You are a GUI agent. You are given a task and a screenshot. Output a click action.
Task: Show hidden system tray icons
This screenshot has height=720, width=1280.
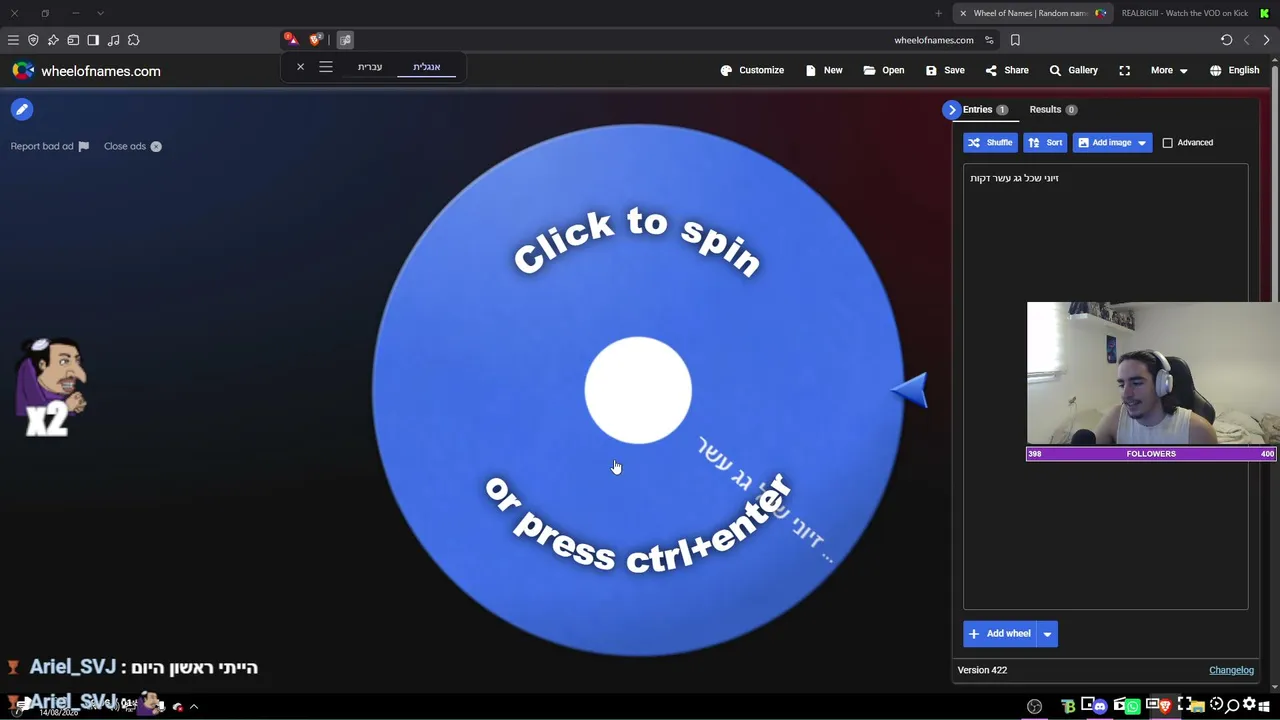point(194,706)
